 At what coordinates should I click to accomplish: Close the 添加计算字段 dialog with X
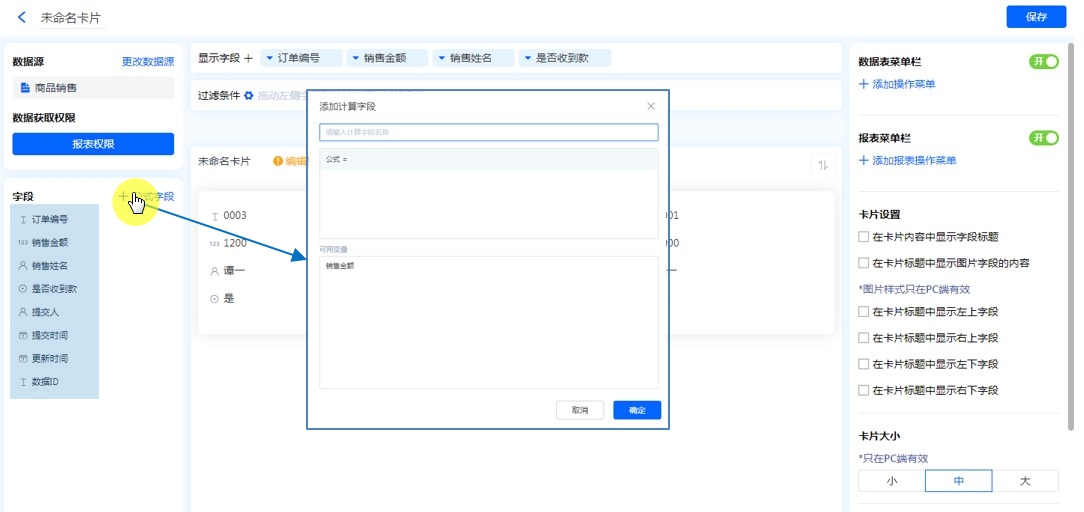pos(651,106)
